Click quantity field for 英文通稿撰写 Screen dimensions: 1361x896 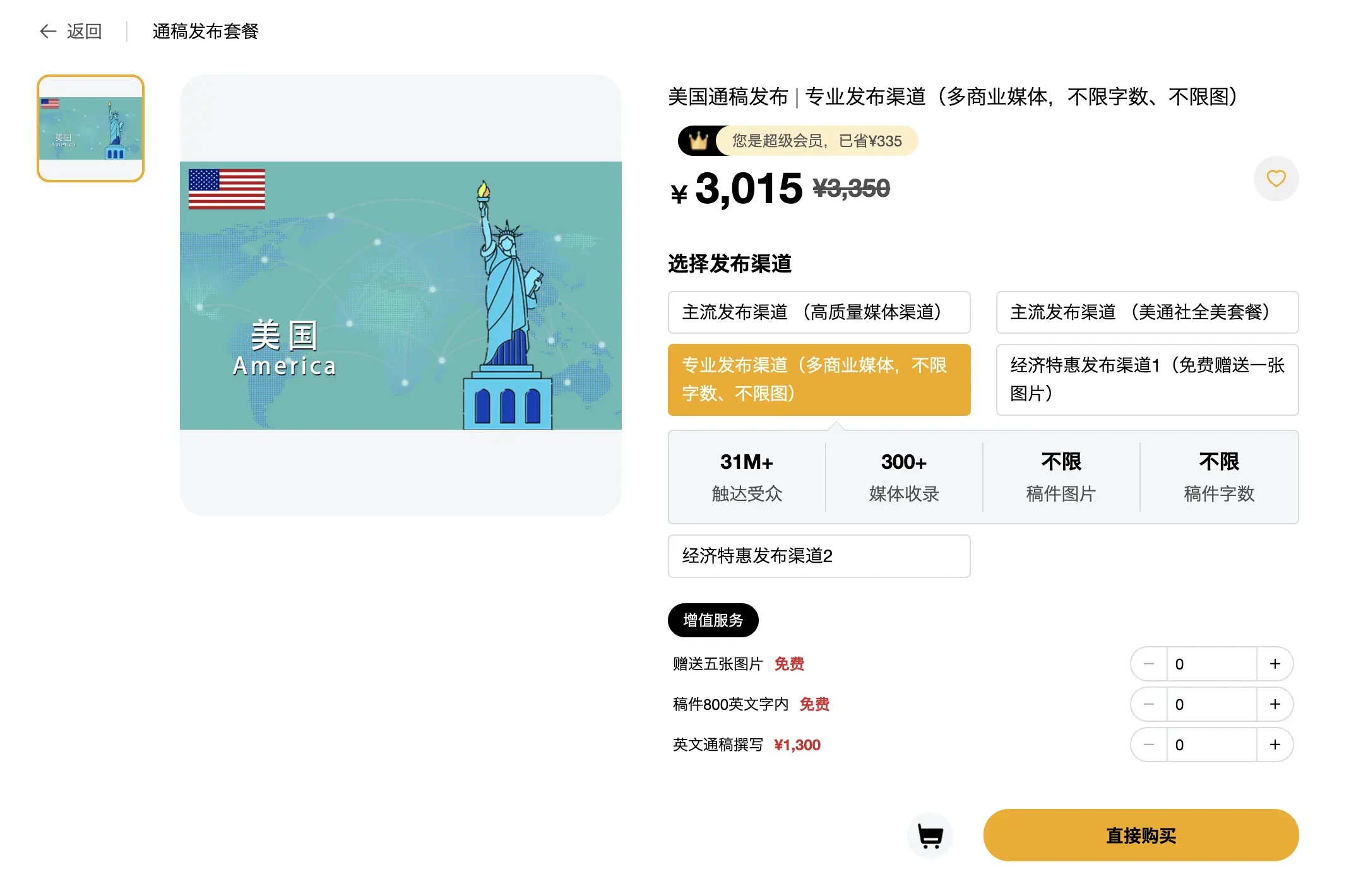coord(1211,745)
